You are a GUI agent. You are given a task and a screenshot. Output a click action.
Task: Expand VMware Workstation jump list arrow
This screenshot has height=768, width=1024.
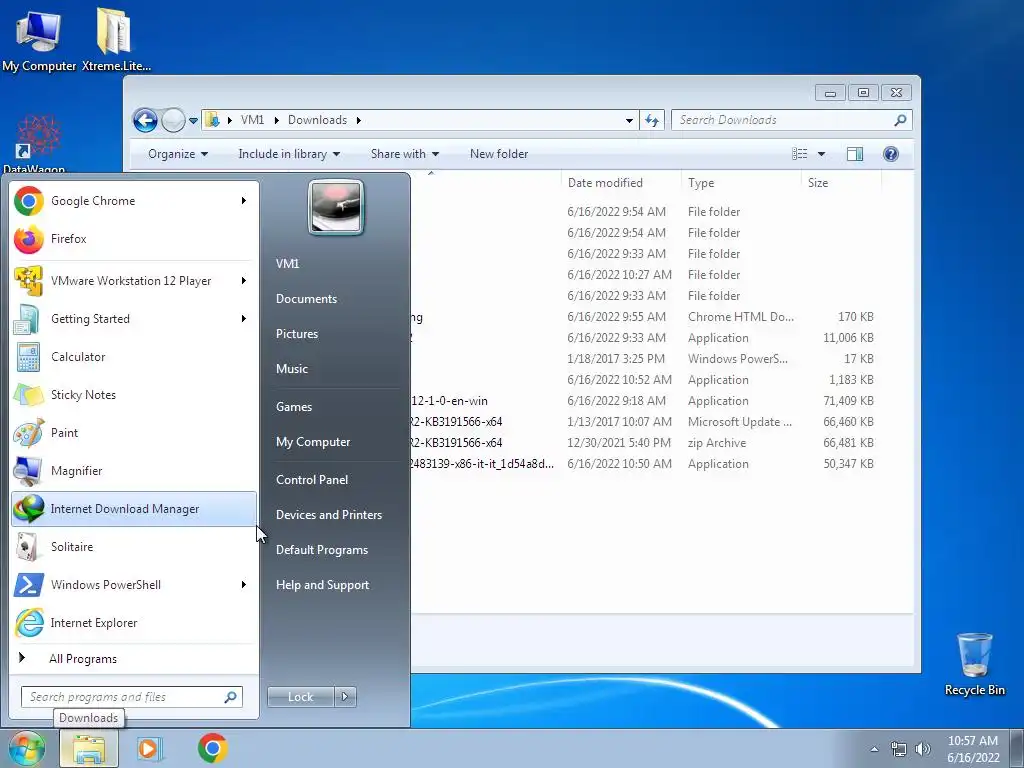[244, 281]
